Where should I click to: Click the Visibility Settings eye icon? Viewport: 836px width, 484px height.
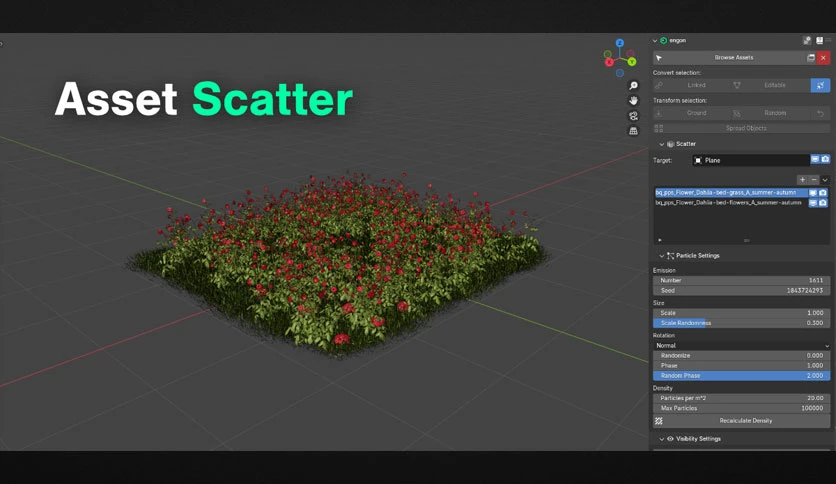coord(670,439)
